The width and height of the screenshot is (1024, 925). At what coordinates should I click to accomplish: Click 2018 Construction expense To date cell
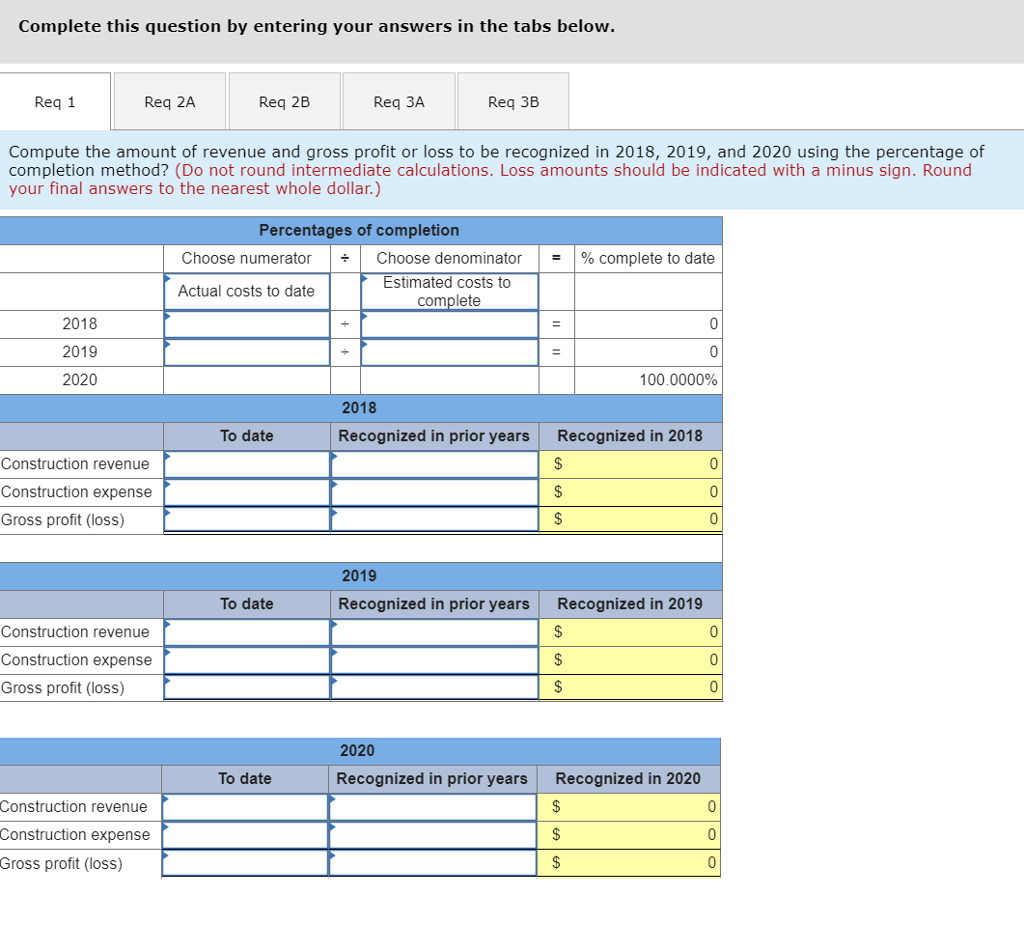247,493
